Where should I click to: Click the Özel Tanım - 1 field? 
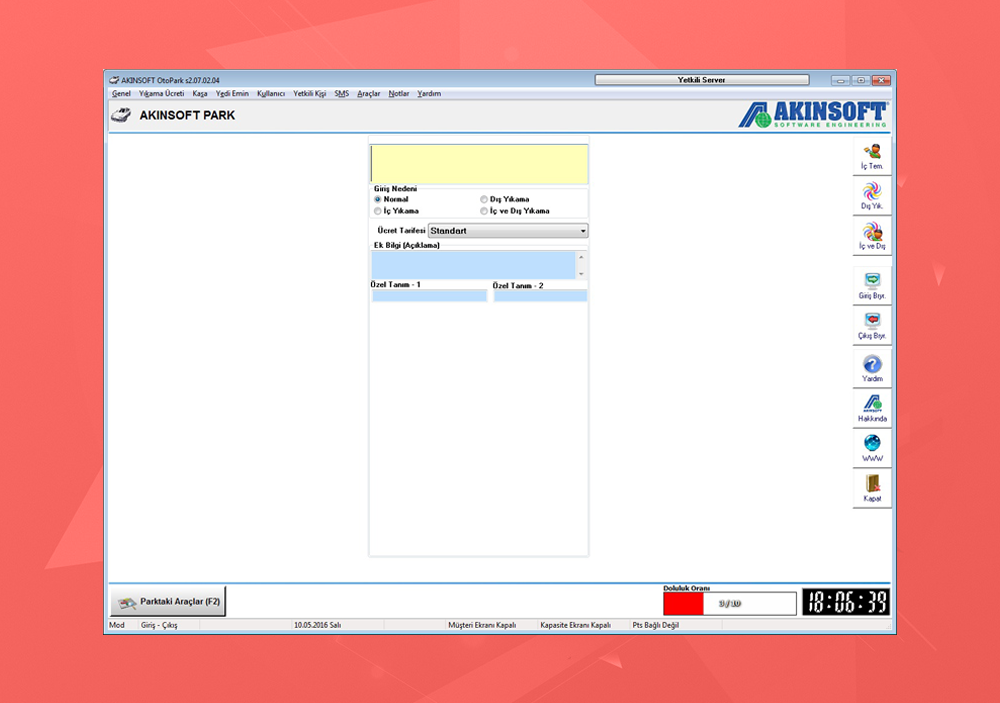coord(429,296)
